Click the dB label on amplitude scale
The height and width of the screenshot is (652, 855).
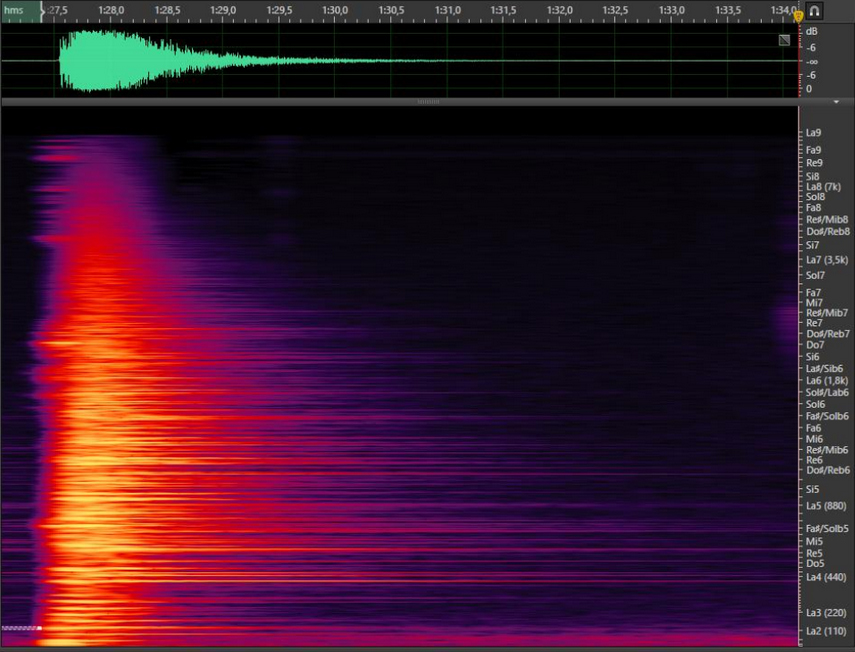pyautogui.click(x=811, y=31)
